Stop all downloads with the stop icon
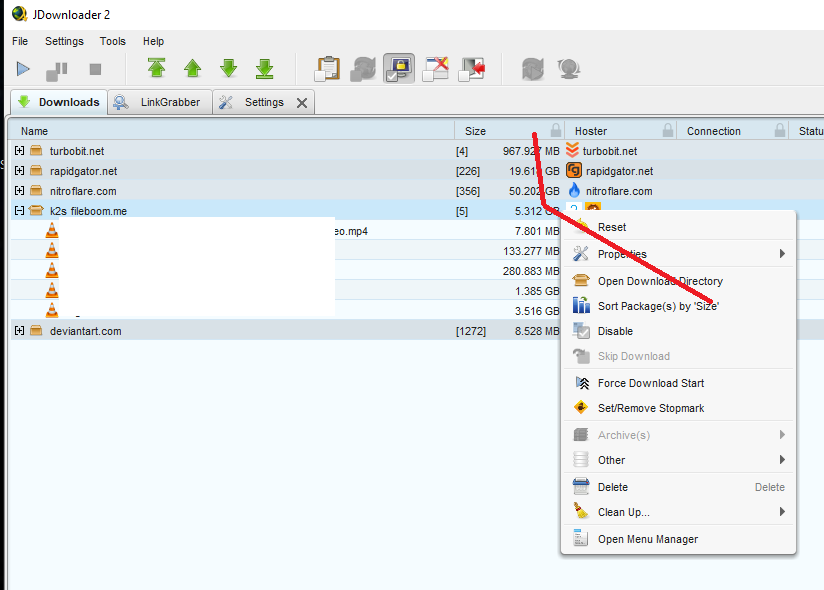This screenshot has width=824, height=590. point(95,69)
